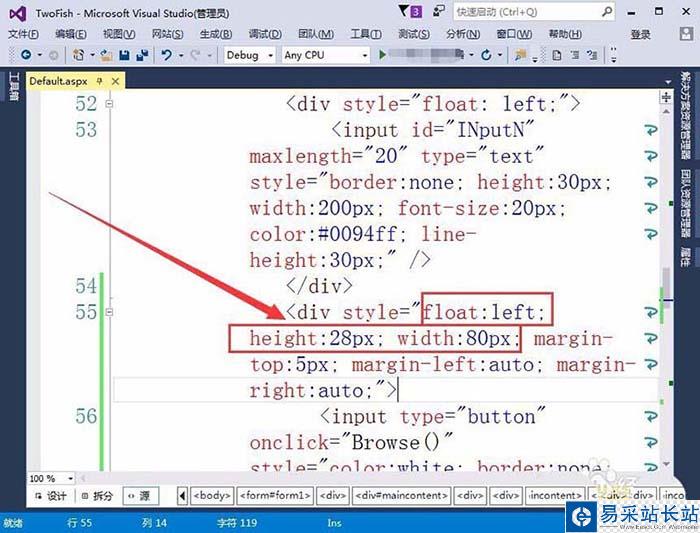Open the notifications flag icon
Screen dimensions: 700x533
click(404, 10)
